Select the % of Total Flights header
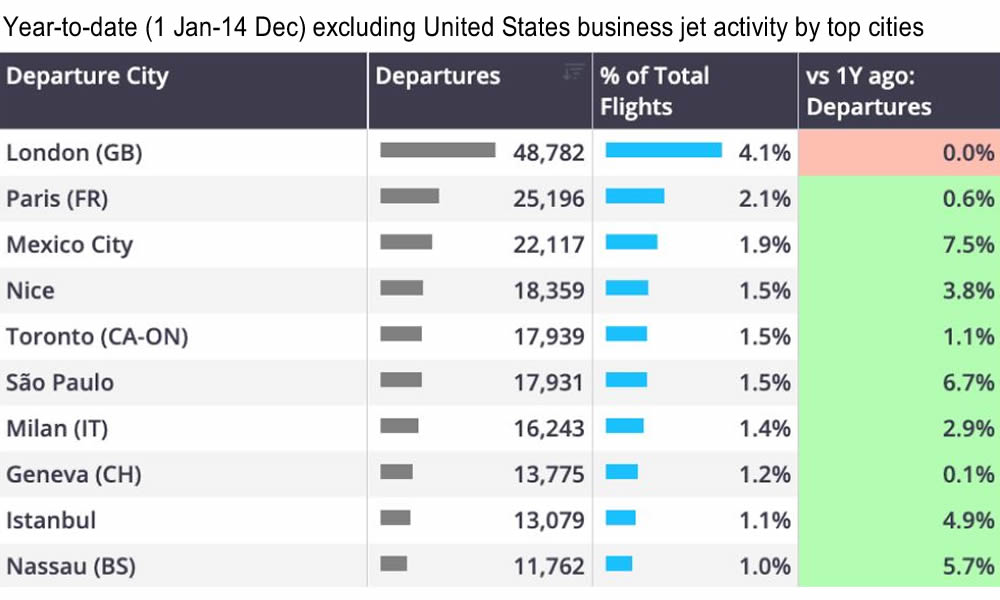 [654, 91]
